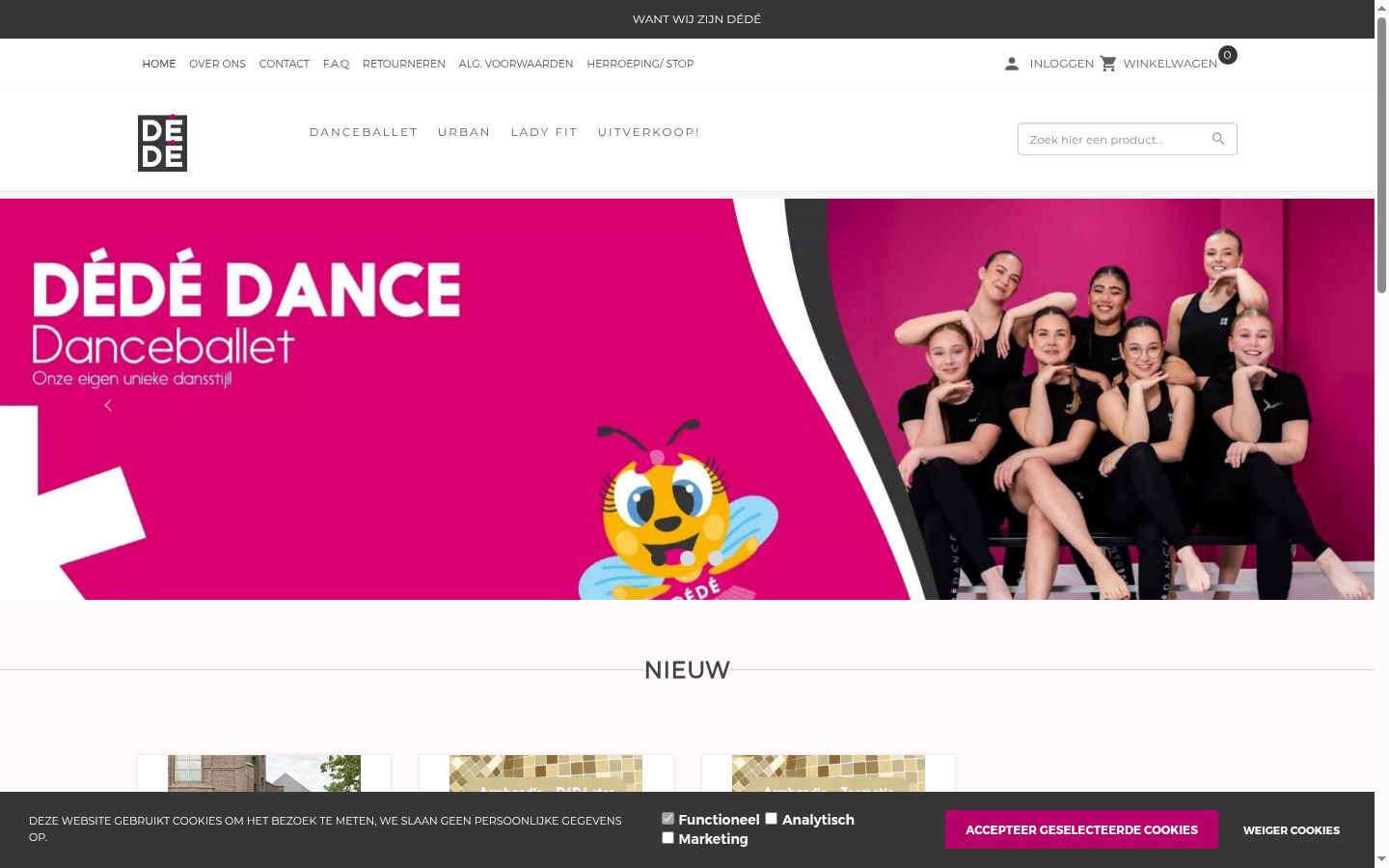Click the magnifier search icon

click(x=1218, y=139)
